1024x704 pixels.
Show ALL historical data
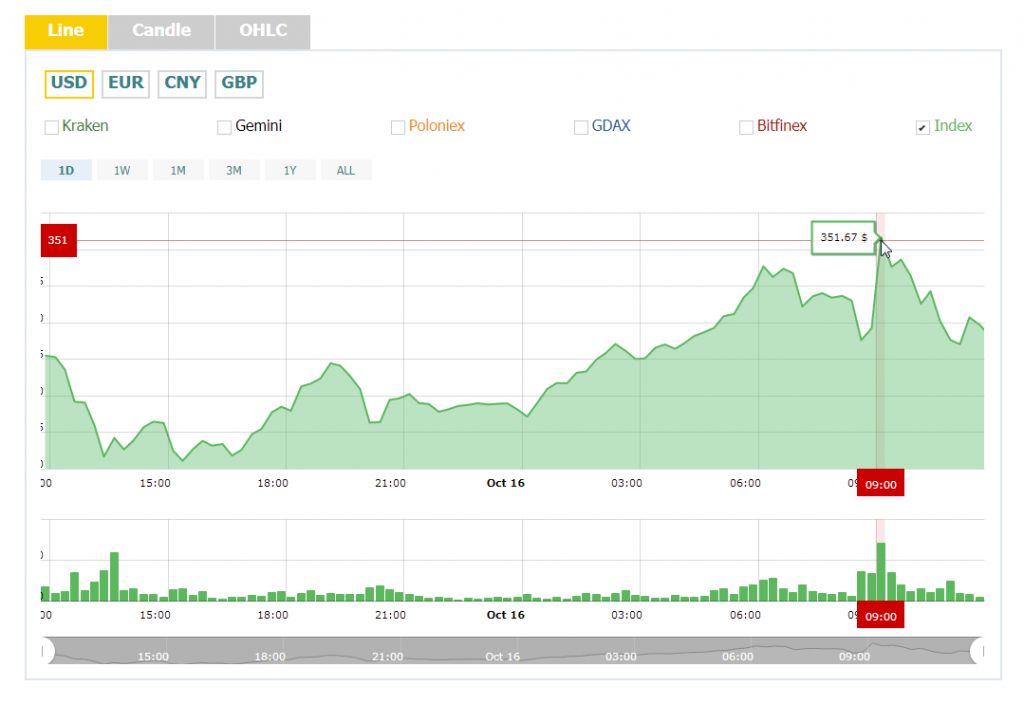tap(346, 170)
